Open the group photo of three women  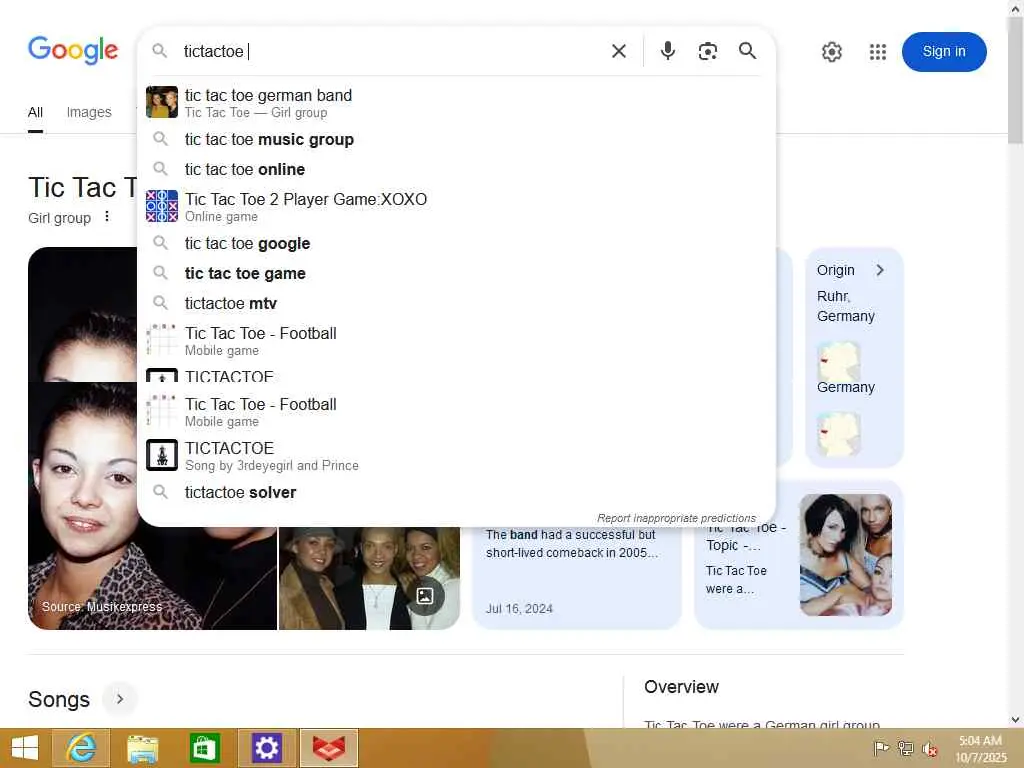pyautogui.click(x=370, y=578)
